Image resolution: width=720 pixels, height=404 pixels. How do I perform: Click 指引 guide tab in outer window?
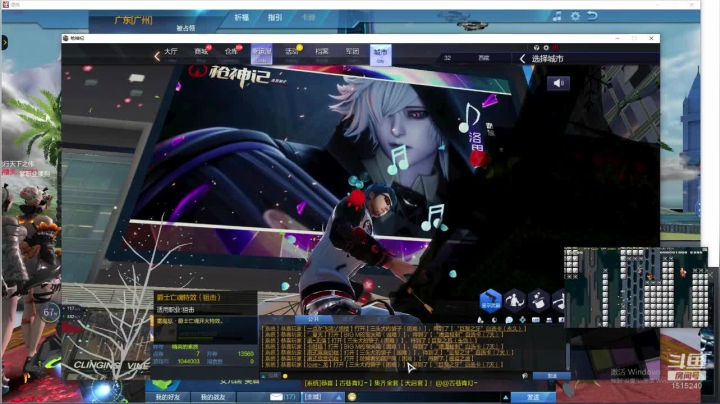(275, 17)
